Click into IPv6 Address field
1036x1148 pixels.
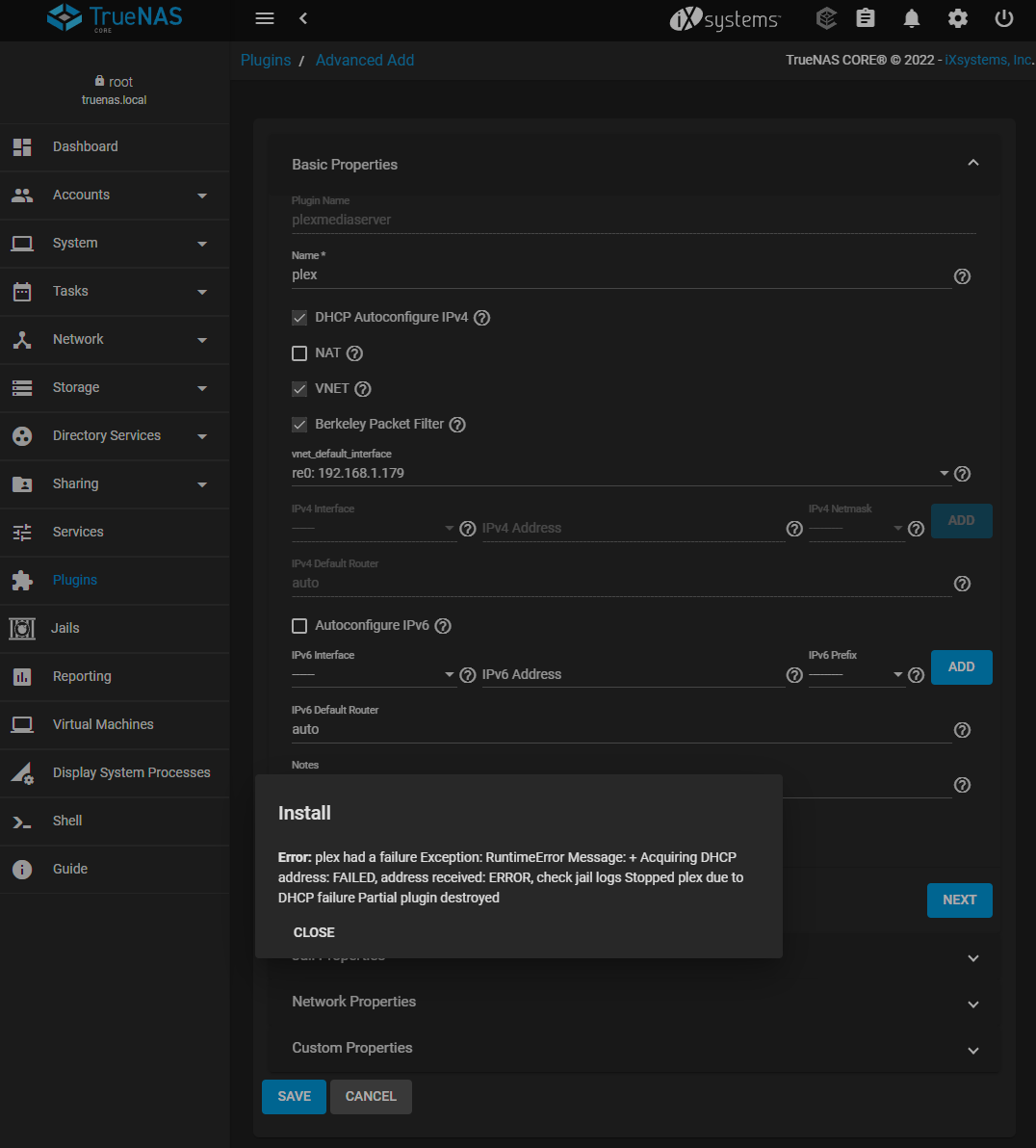(x=633, y=674)
